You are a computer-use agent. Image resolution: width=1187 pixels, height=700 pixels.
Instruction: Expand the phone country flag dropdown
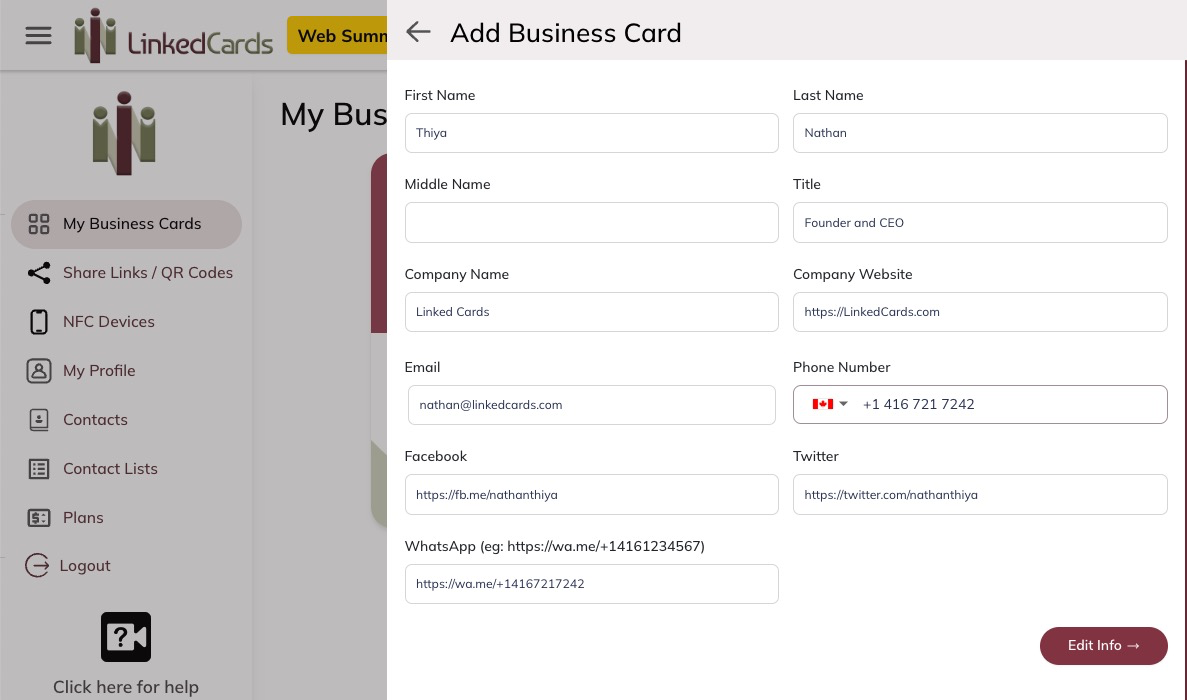coord(830,404)
